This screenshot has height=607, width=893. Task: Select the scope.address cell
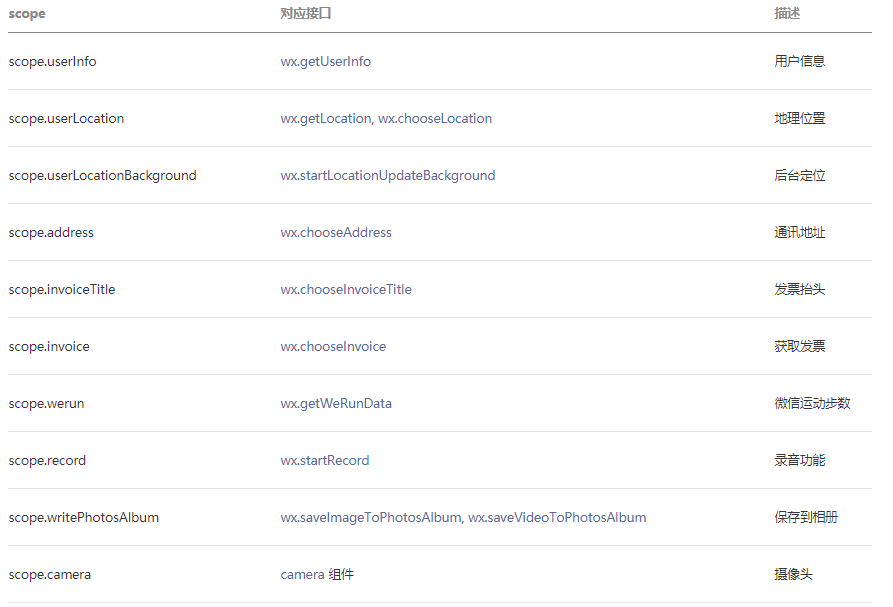(x=51, y=232)
